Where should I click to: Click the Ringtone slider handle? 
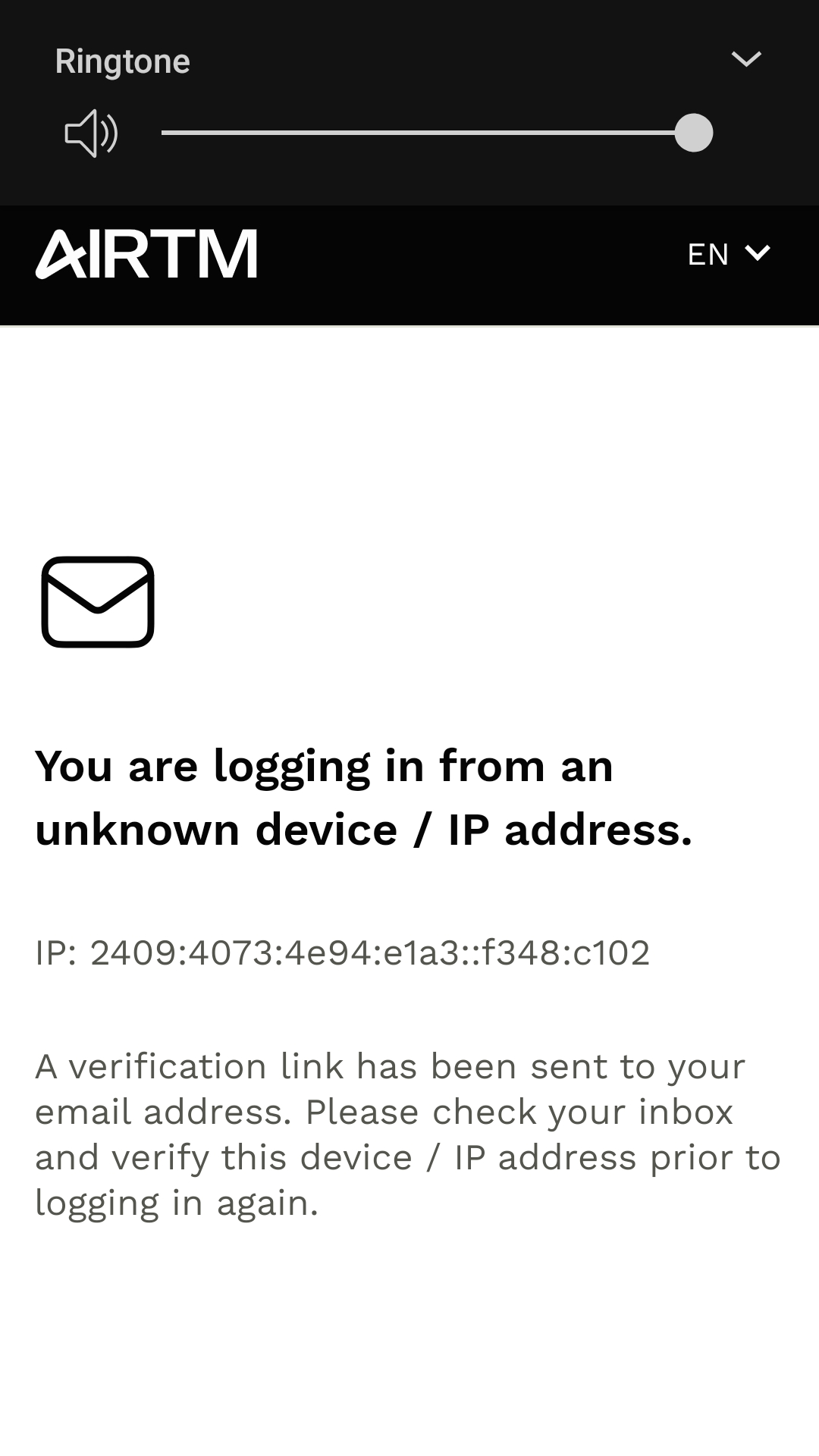coord(693,133)
